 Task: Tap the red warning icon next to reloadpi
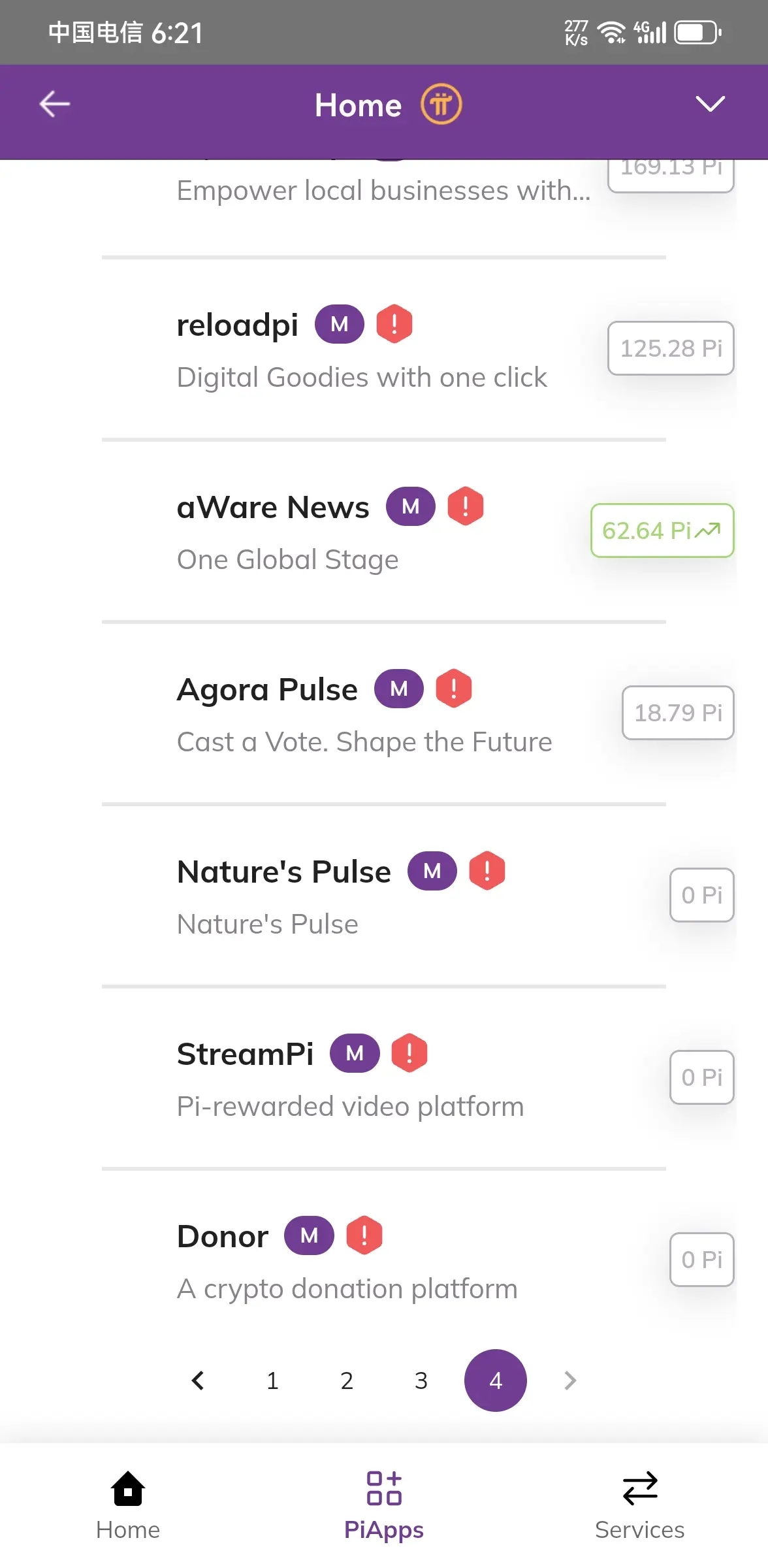tap(394, 324)
